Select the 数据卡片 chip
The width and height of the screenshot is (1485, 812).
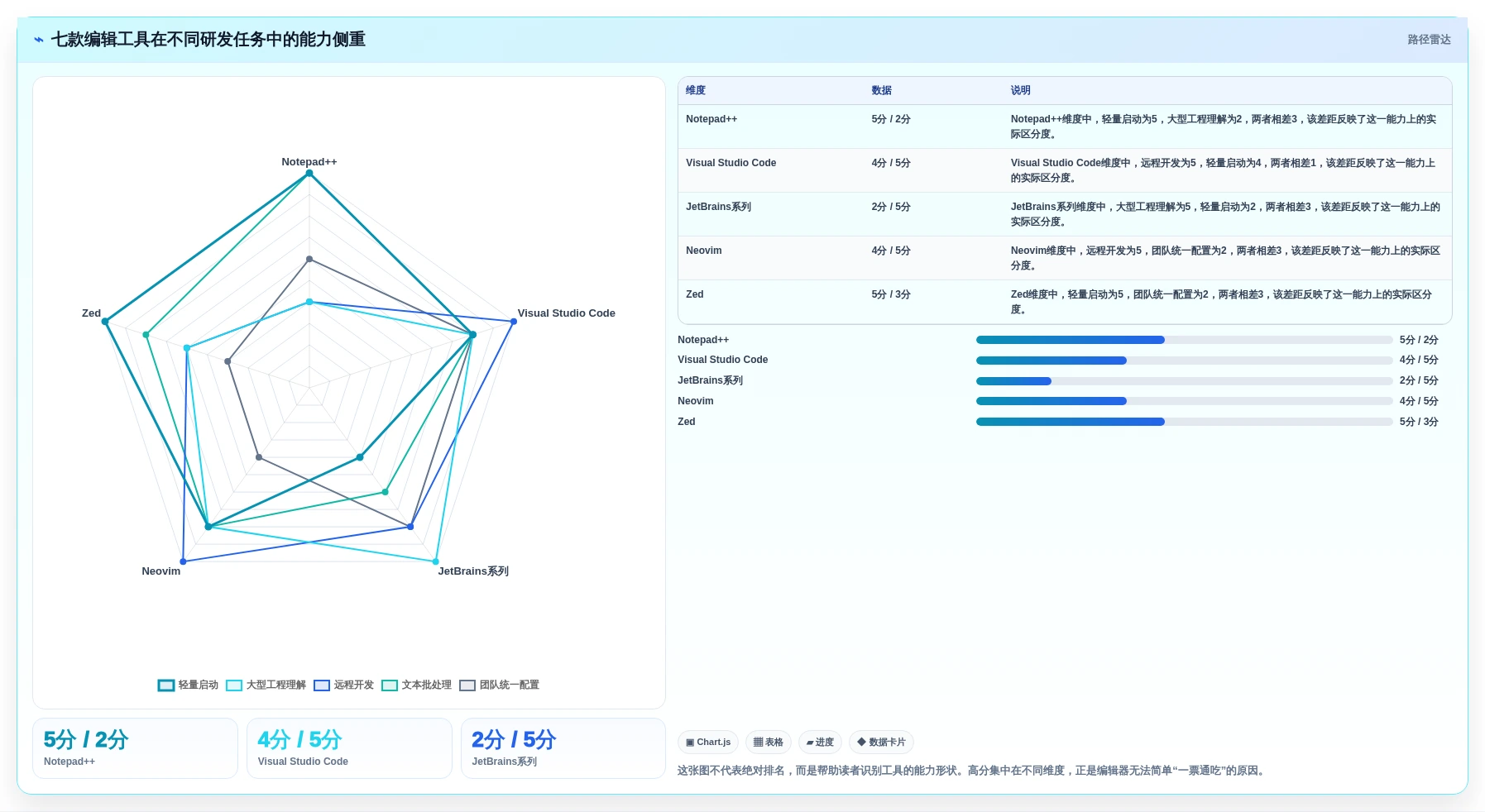pos(881,743)
